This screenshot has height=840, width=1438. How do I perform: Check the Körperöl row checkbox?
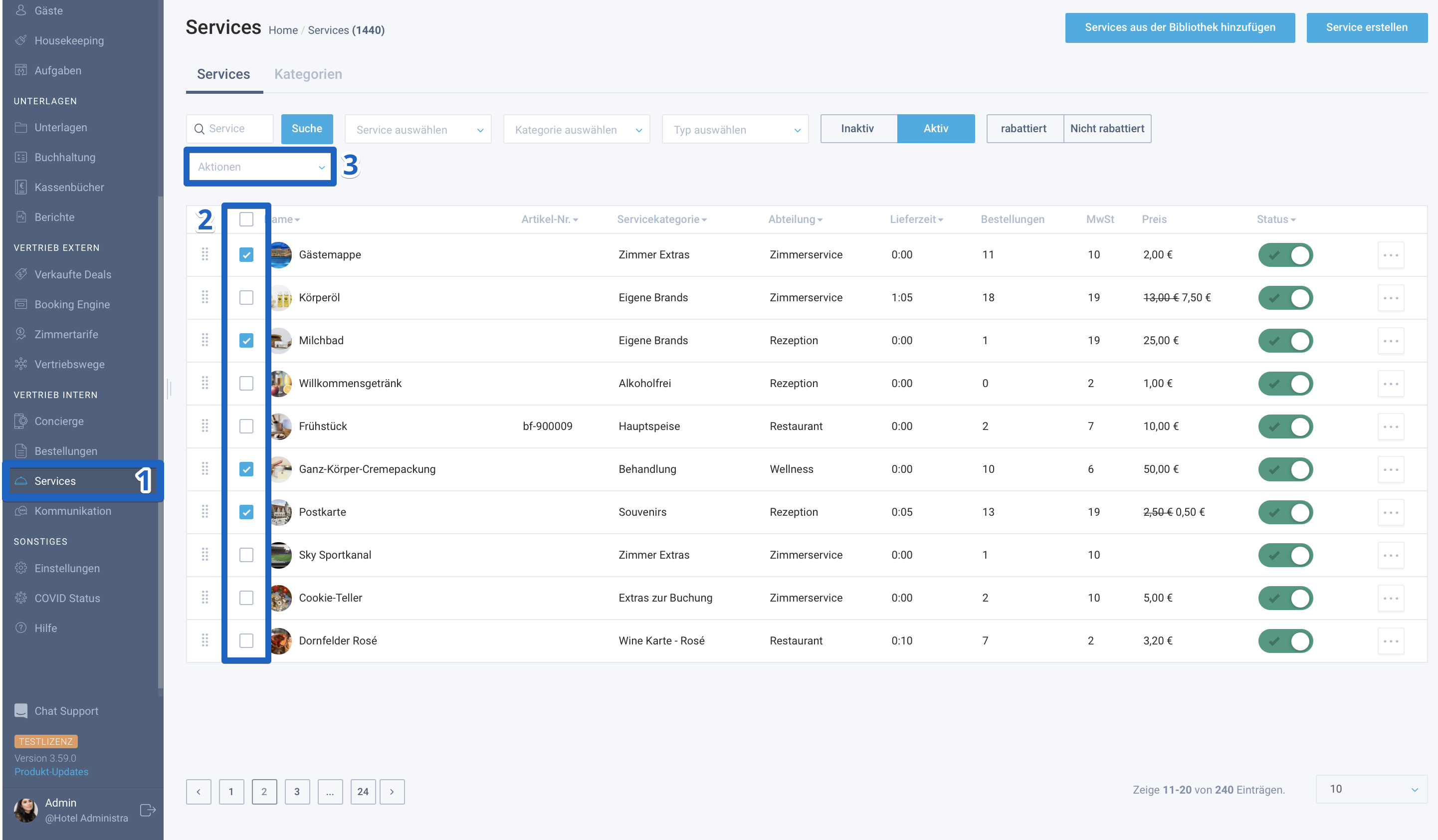[246, 297]
